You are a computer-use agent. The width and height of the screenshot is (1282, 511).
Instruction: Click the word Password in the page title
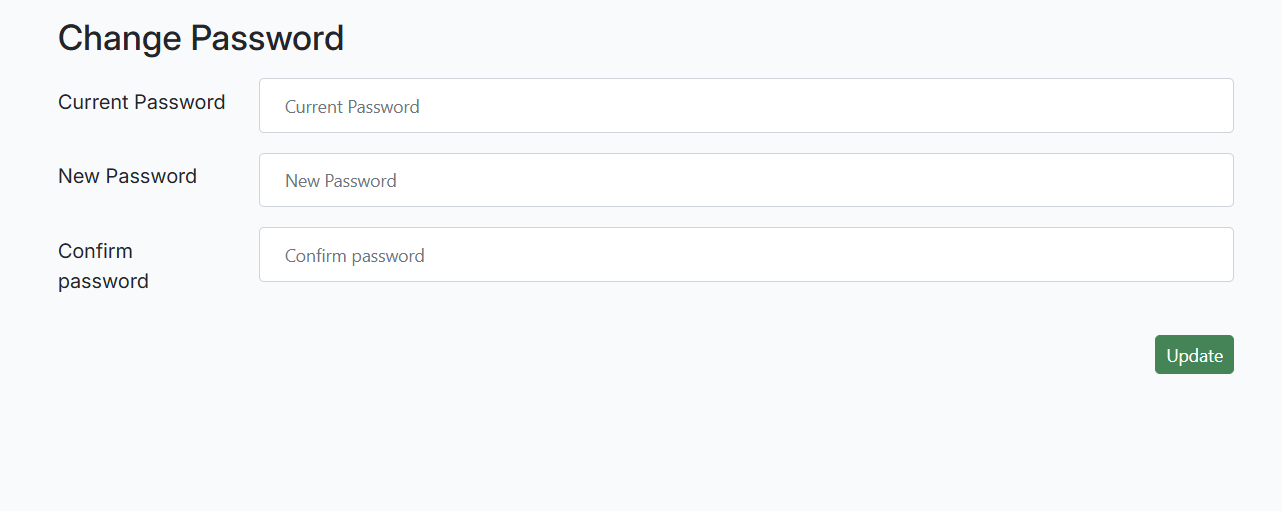(267, 38)
